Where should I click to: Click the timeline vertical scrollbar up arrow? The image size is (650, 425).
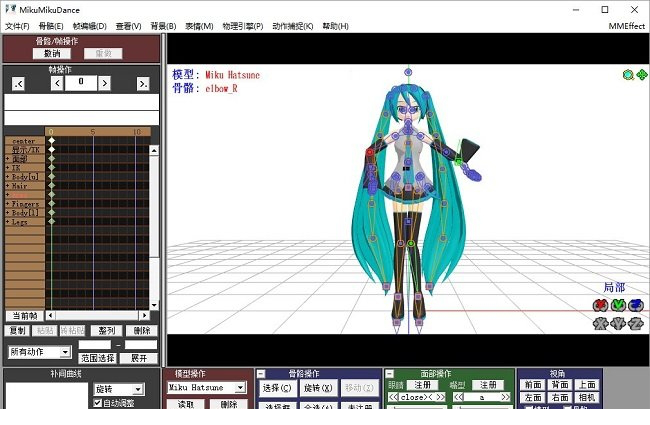154,151
